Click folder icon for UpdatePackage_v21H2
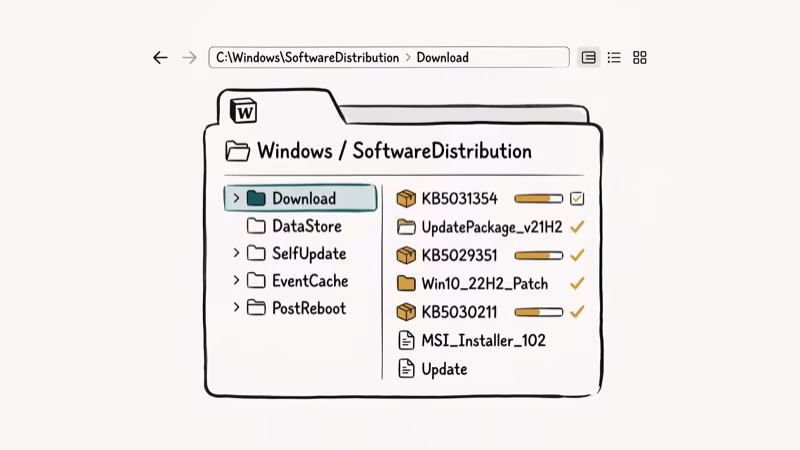Image resolution: width=800 pixels, height=450 pixels. (406, 227)
